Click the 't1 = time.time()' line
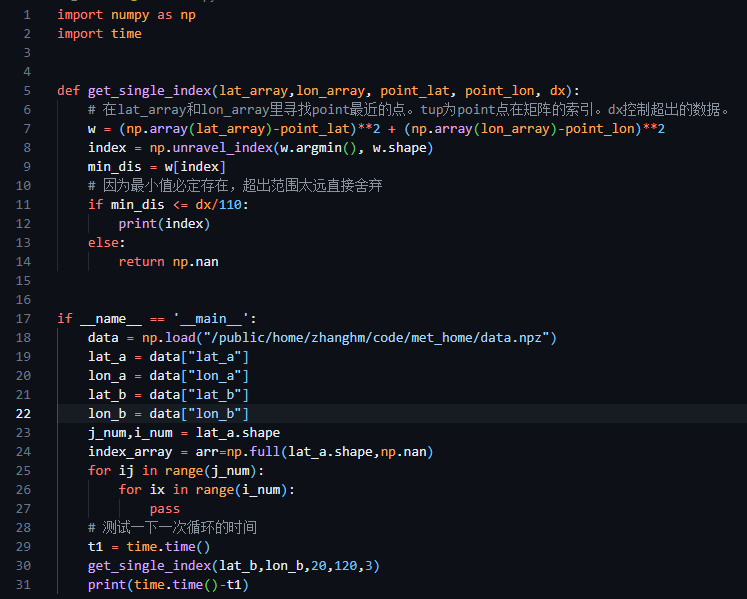 (x=149, y=547)
